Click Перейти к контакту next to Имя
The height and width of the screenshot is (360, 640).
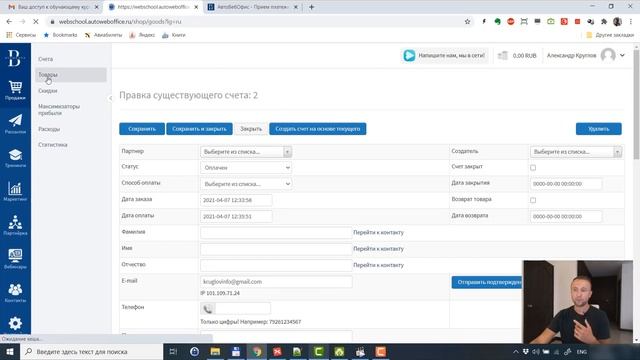tap(378, 249)
